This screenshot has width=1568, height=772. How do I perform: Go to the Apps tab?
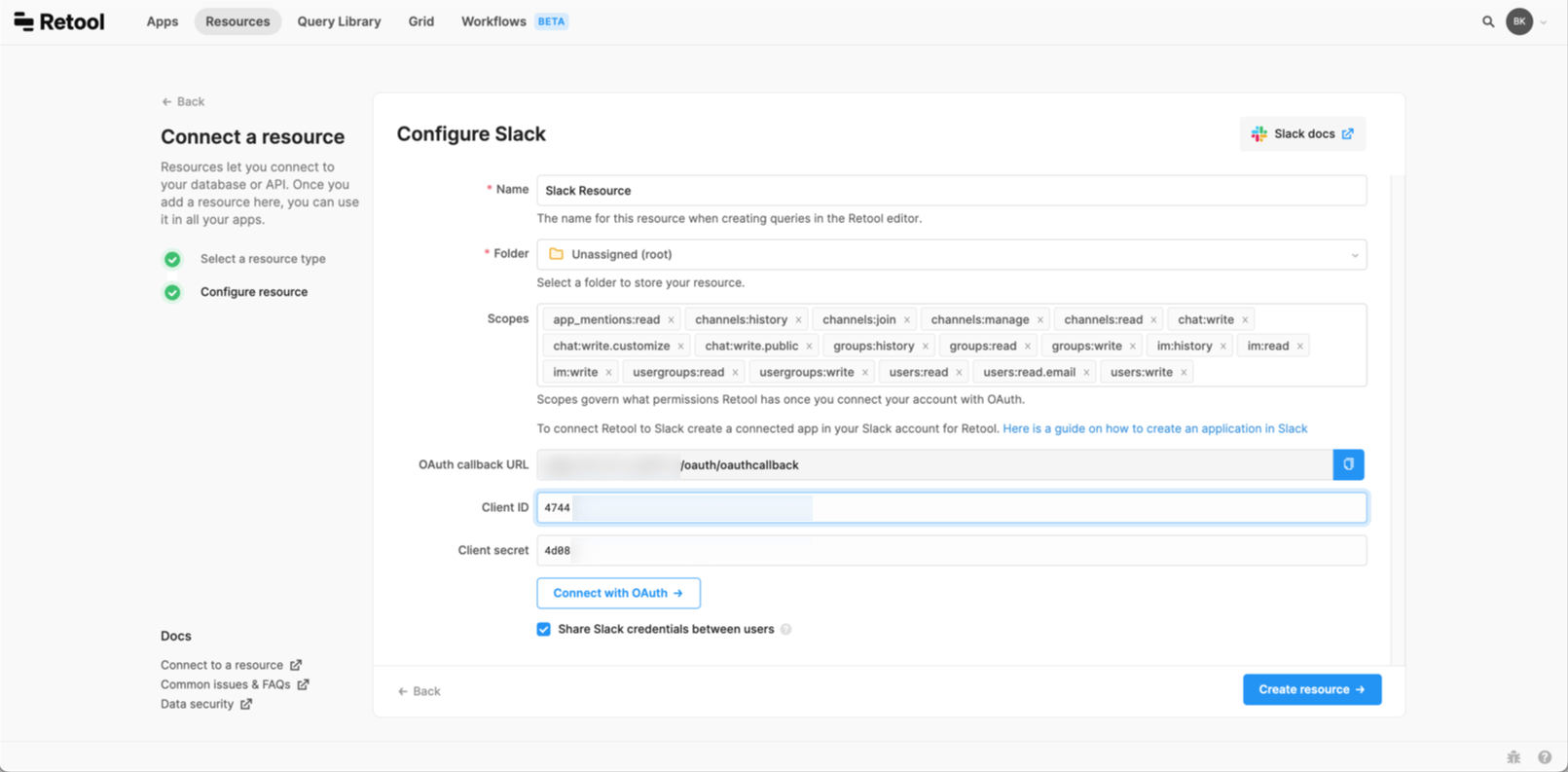point(163,21)
